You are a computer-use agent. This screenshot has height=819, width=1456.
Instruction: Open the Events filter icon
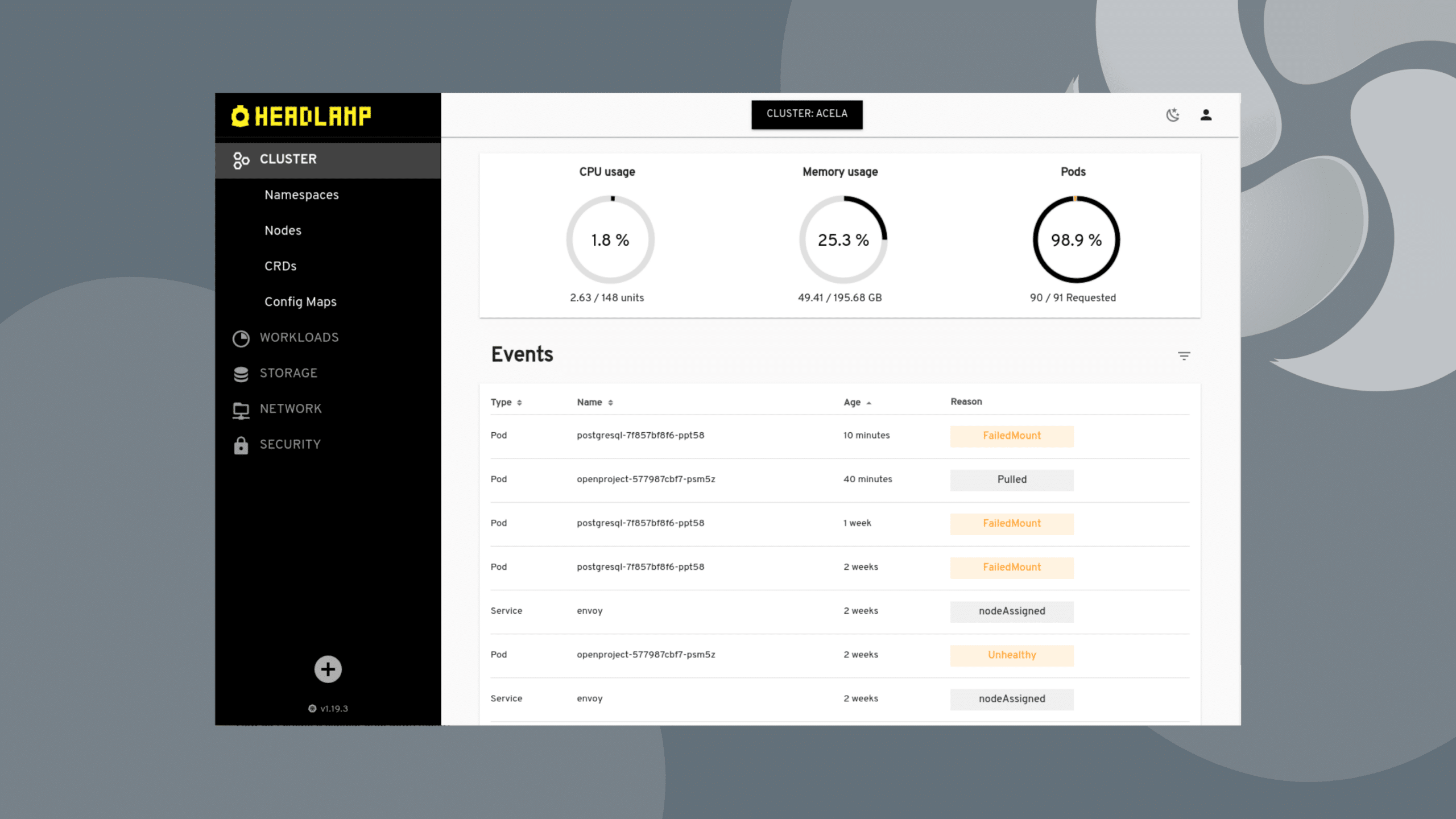click(1184, 356)
